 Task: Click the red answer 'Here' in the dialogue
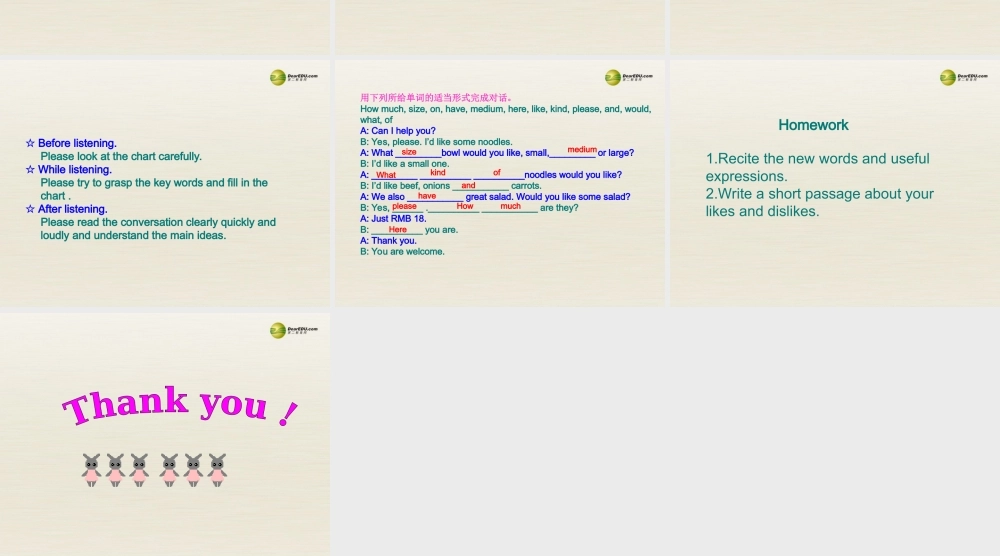(397, 230)
